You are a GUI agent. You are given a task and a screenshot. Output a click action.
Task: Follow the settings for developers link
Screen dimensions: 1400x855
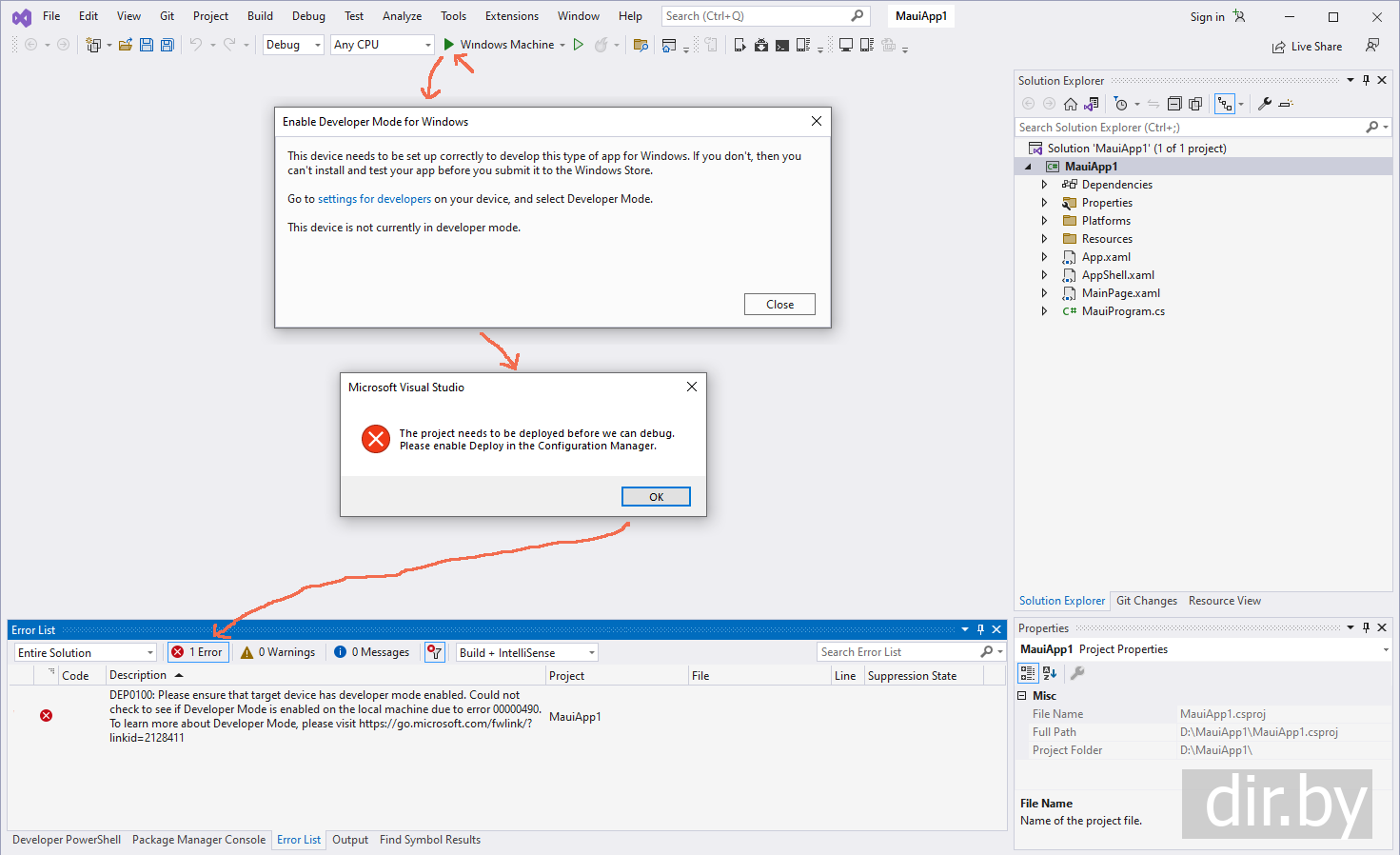374,199
